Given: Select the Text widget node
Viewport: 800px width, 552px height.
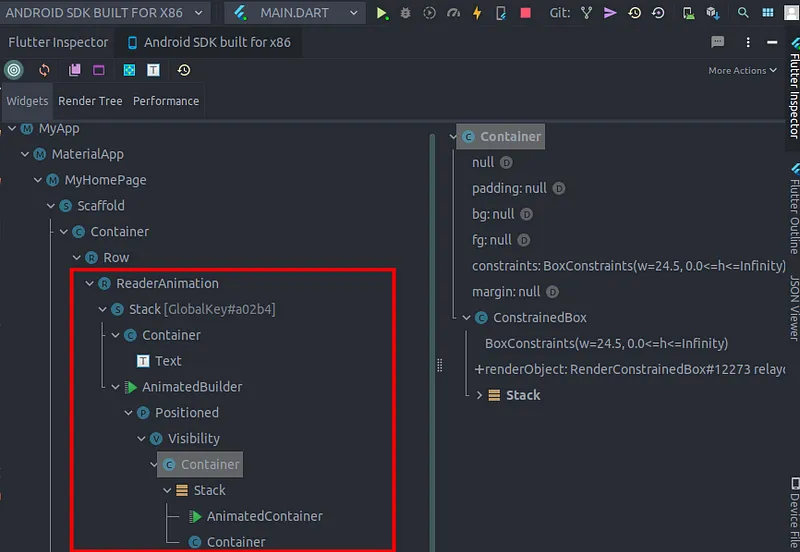Looking at the screenshot, I should [x=159, y=361].
